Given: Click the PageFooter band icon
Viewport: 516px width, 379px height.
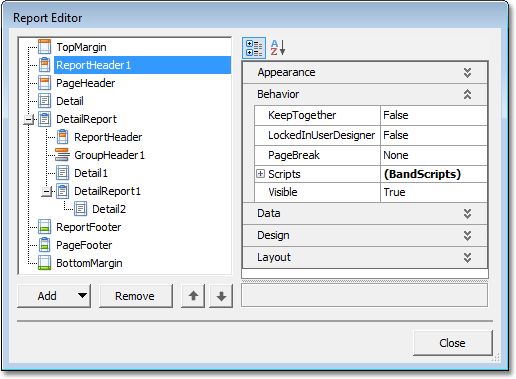Looking at the screenshot, I should tap(44, 245).
